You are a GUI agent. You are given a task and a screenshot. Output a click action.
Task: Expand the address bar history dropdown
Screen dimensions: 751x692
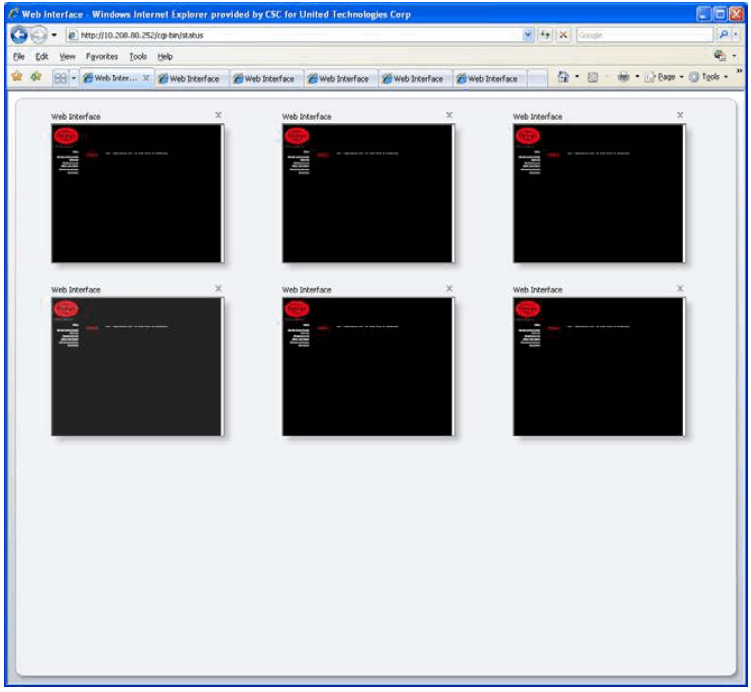click(528, 35)
